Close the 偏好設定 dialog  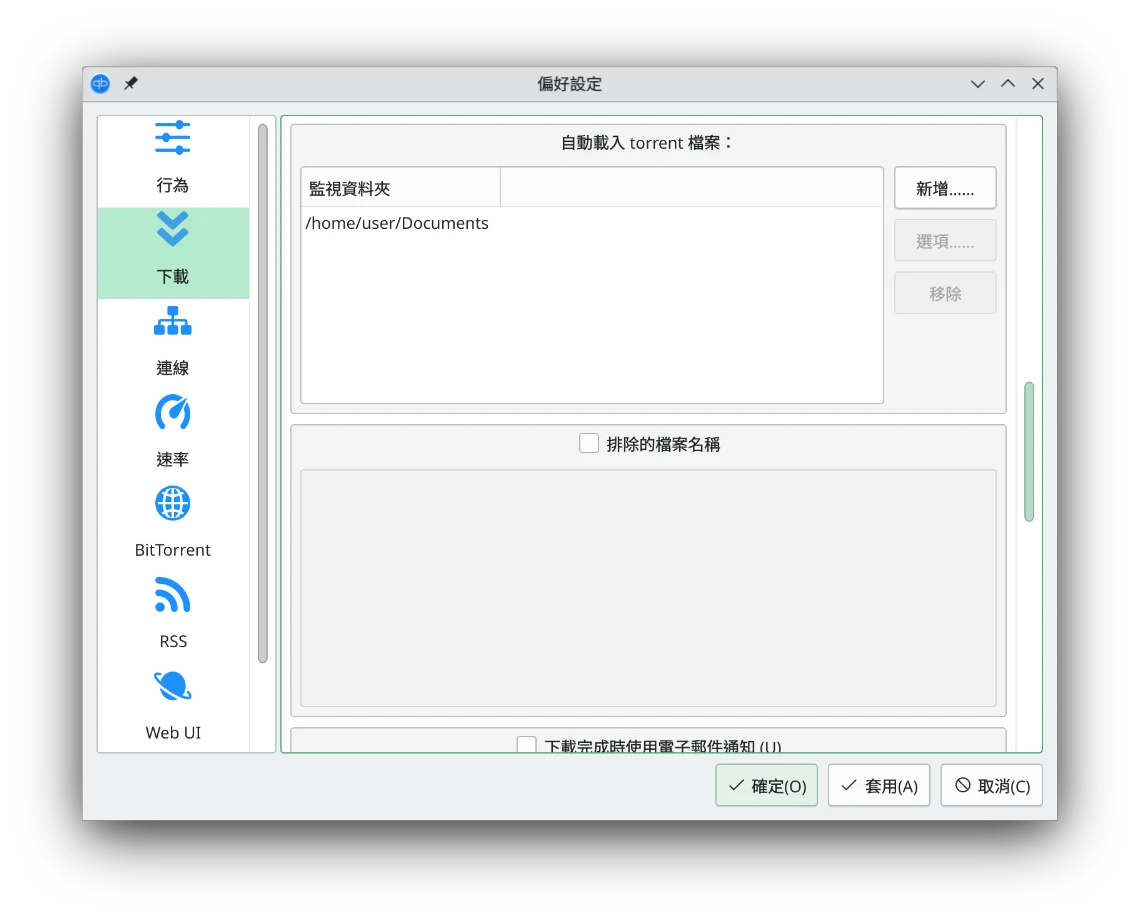(1037, 84)
